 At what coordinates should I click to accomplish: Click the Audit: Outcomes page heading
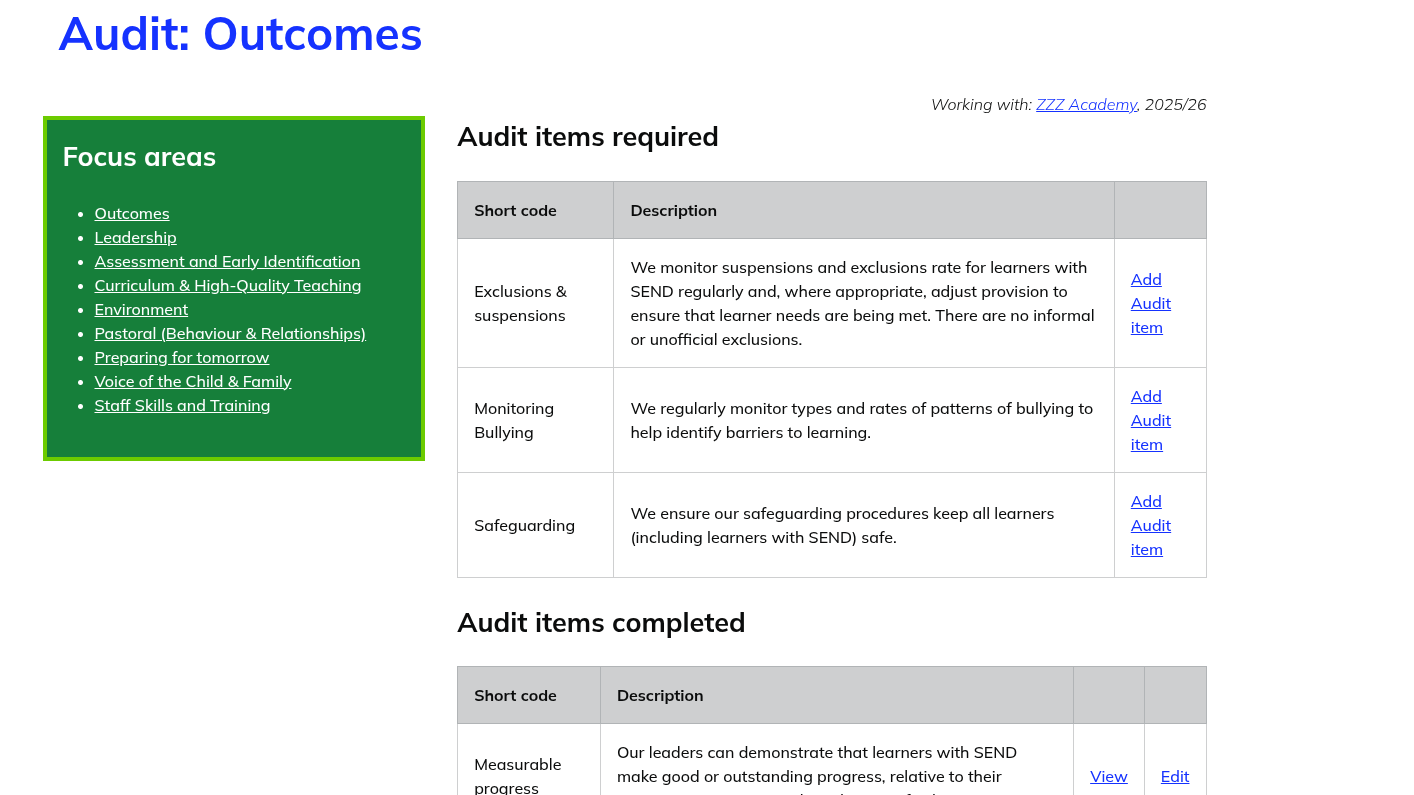[x=240, y=34]
